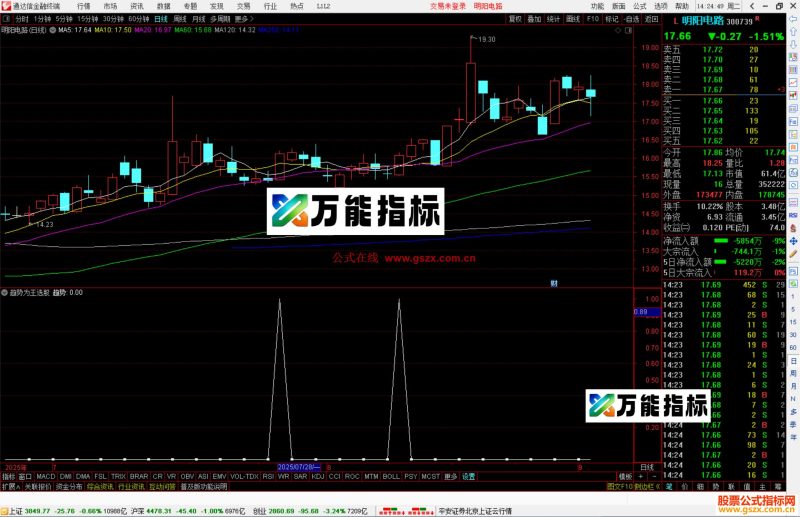This screenshot has height=517, width=800.
Task: Click the round icon beside 趋势为王选股
Action: [5, 292]
